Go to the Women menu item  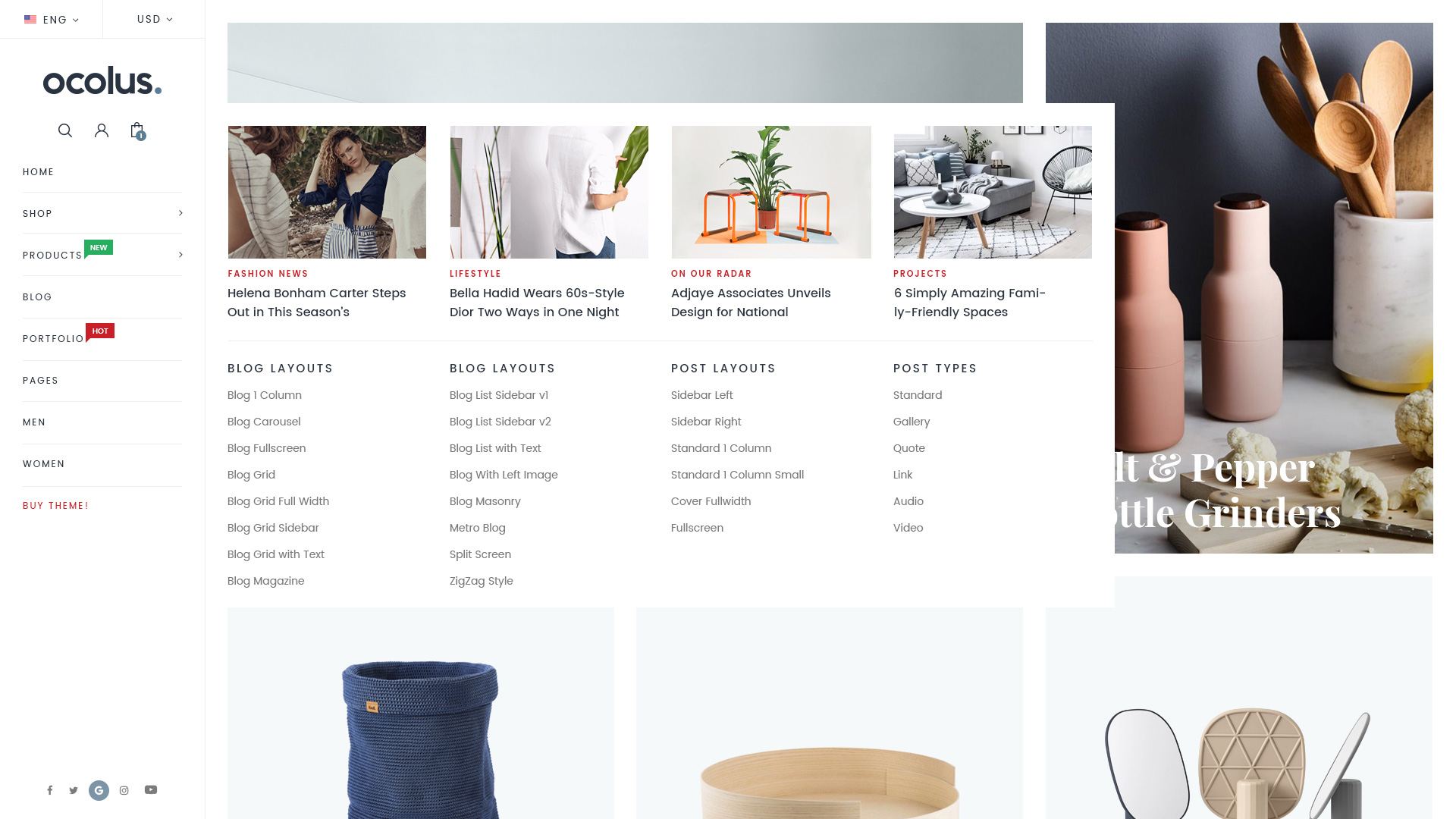point(43,464)
